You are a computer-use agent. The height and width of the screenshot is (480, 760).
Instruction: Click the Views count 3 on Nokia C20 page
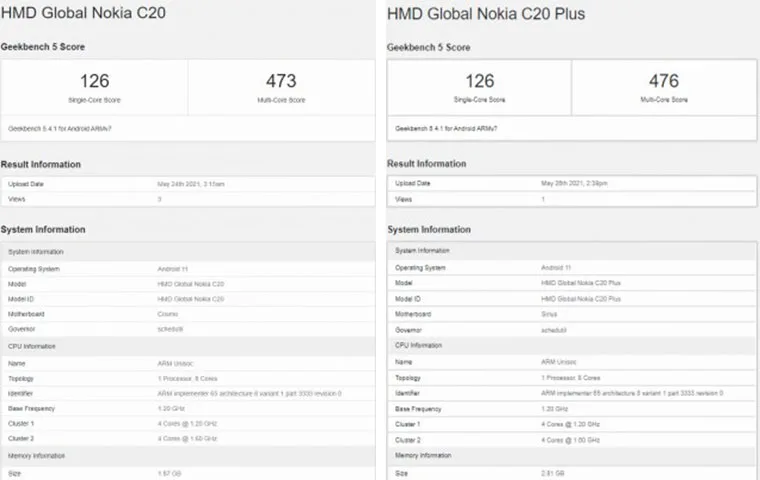click(x=159, y=199)
